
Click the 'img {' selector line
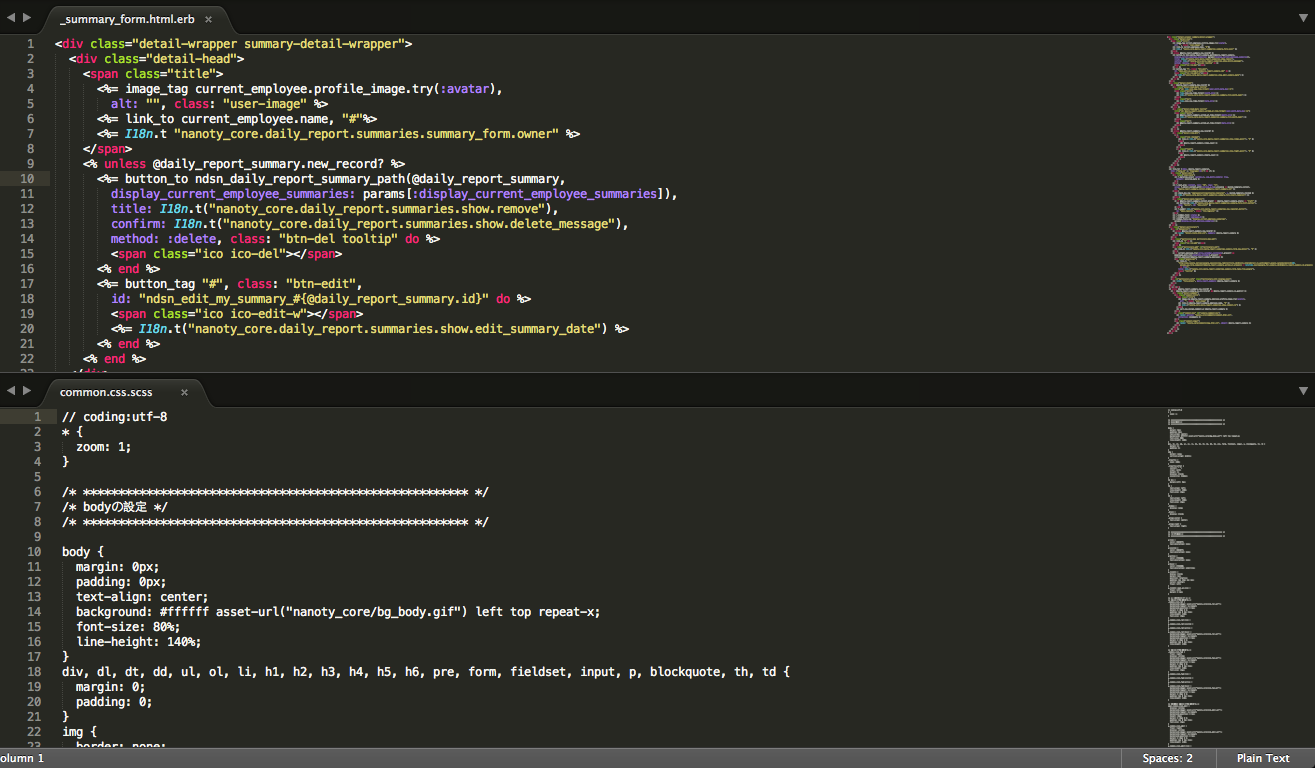(79, 732)
